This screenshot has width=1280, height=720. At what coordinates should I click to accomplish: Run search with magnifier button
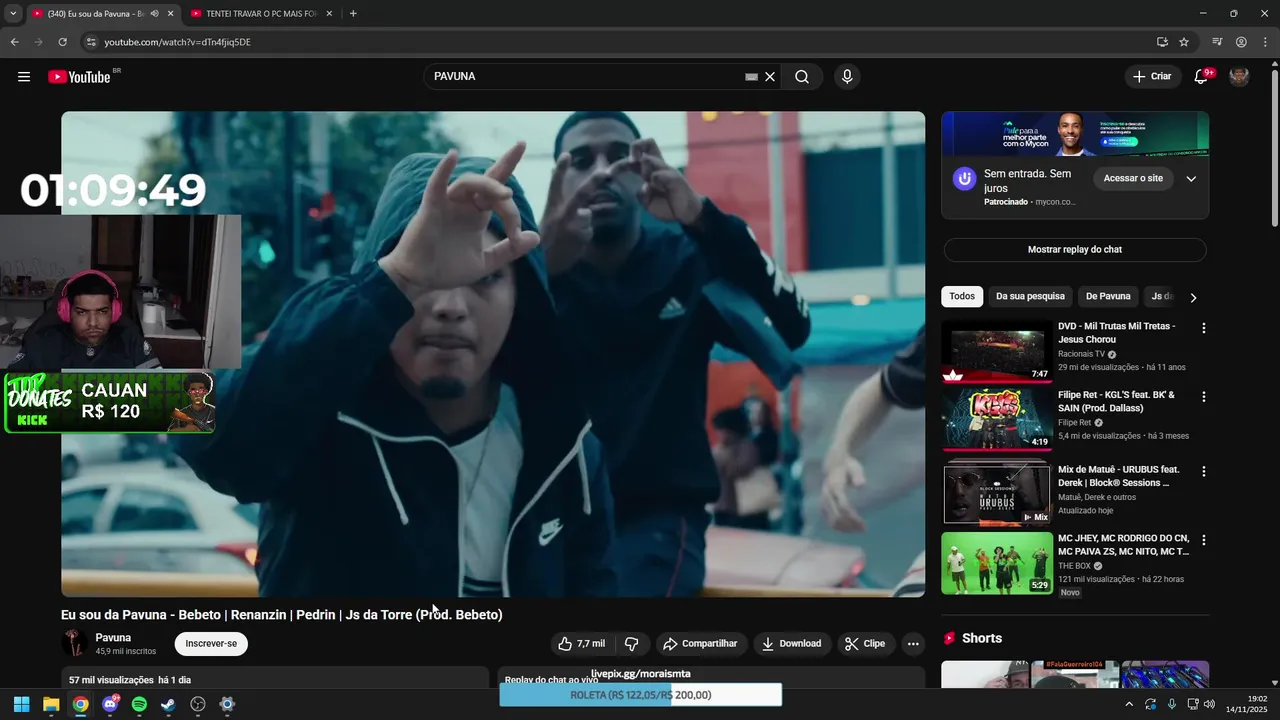pos(802,77)
